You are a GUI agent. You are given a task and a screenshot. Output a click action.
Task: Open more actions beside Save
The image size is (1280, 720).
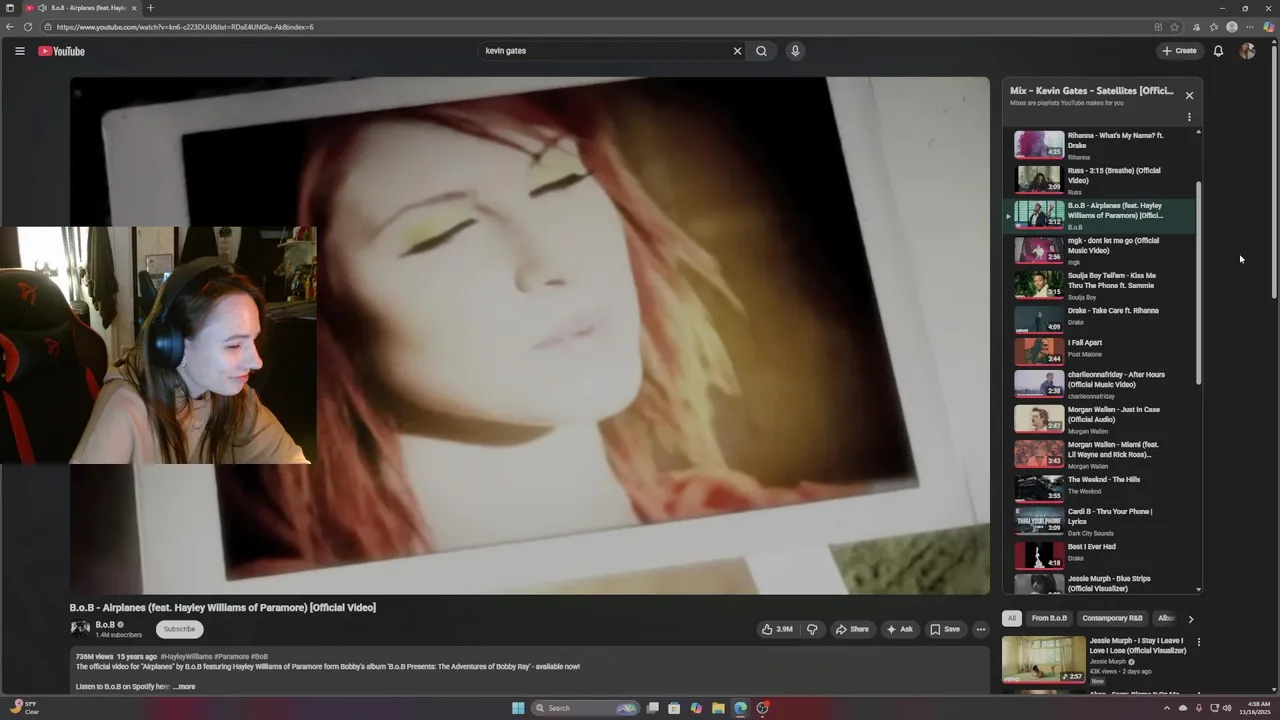pyautogui.click(x=981, y=629)
